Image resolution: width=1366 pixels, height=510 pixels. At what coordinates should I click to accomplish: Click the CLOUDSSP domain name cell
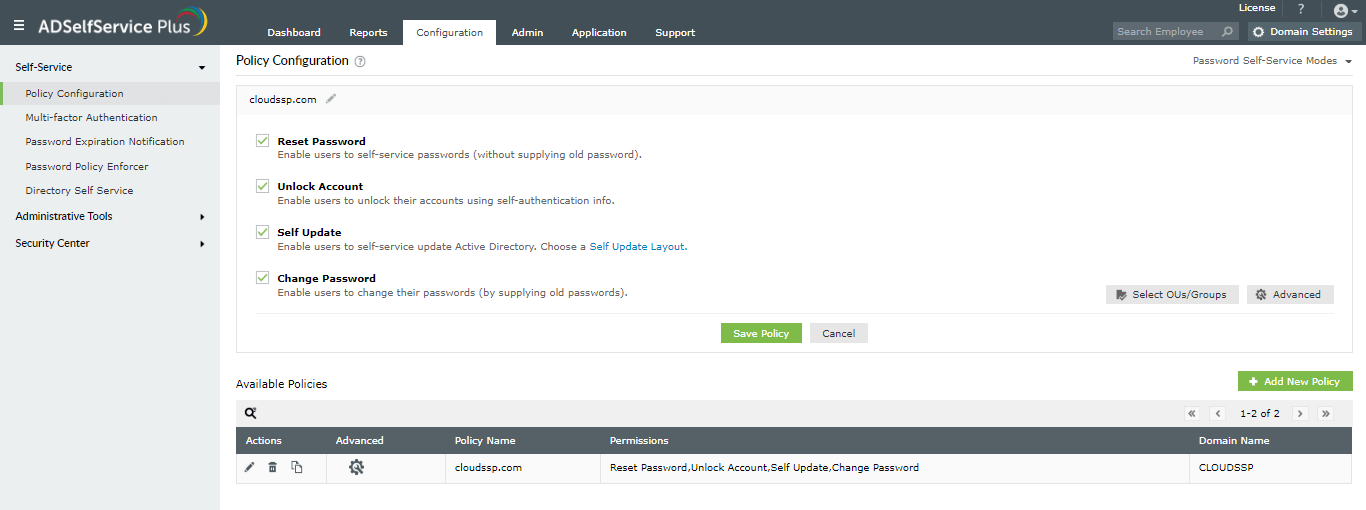click(1224, 467)
